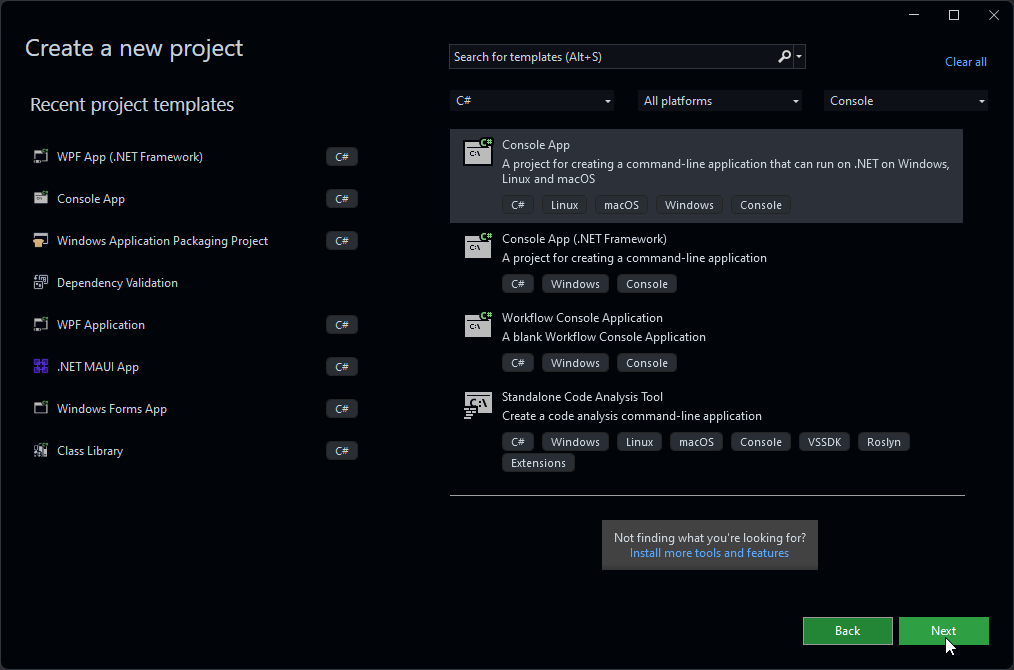
Task: Click the Next button
Action: point(943,631)
